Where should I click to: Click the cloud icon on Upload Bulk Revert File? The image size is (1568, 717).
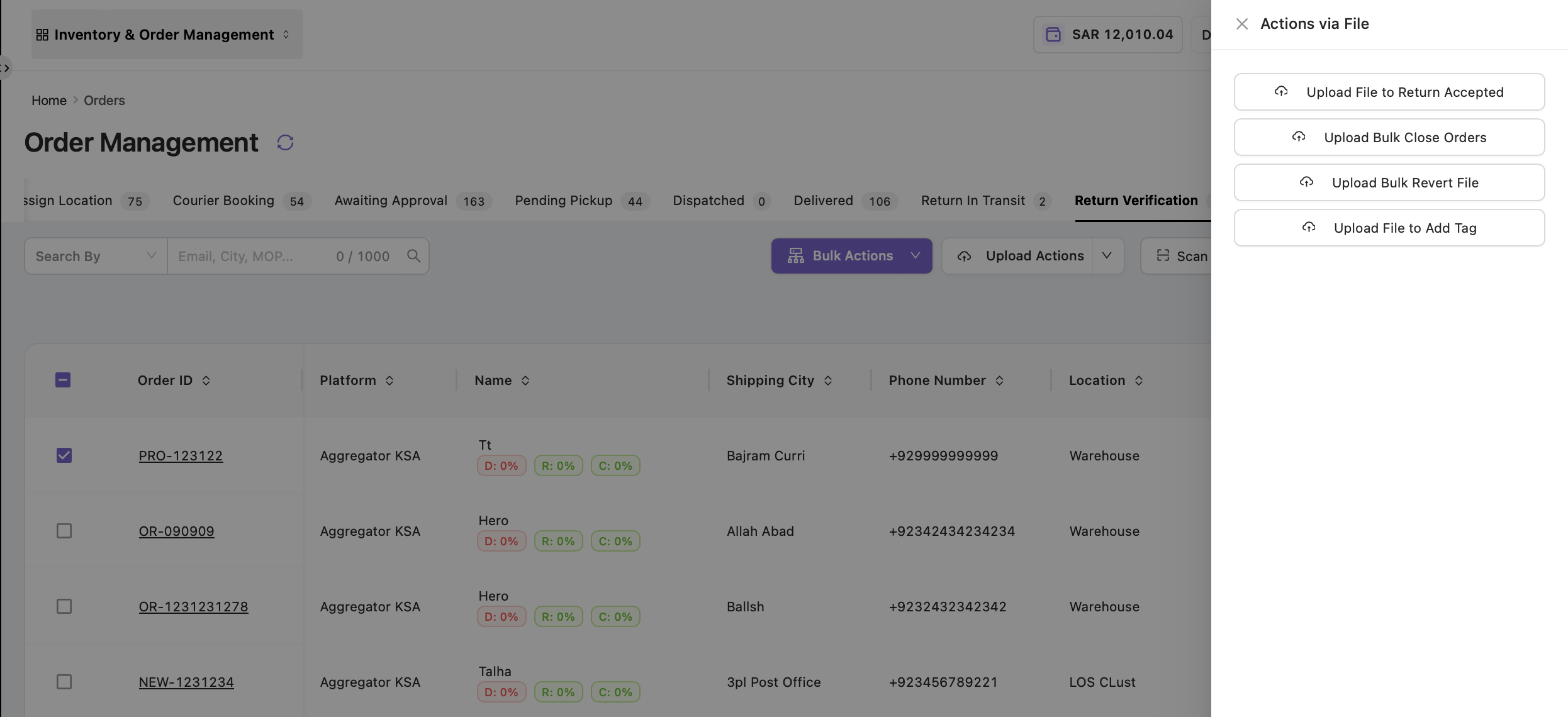point(1306,182)
